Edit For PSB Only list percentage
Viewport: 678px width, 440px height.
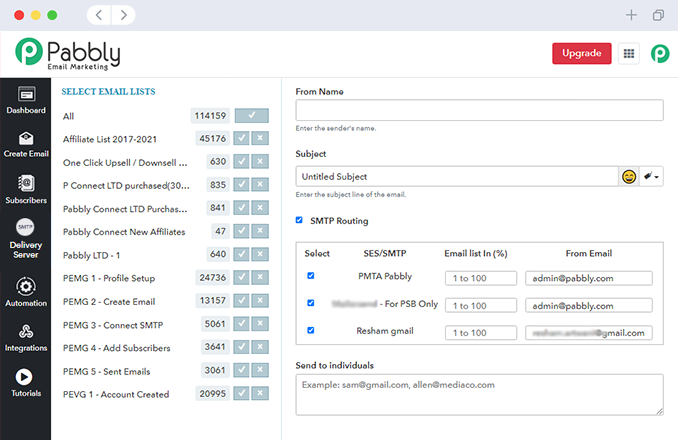coord(481,306)
